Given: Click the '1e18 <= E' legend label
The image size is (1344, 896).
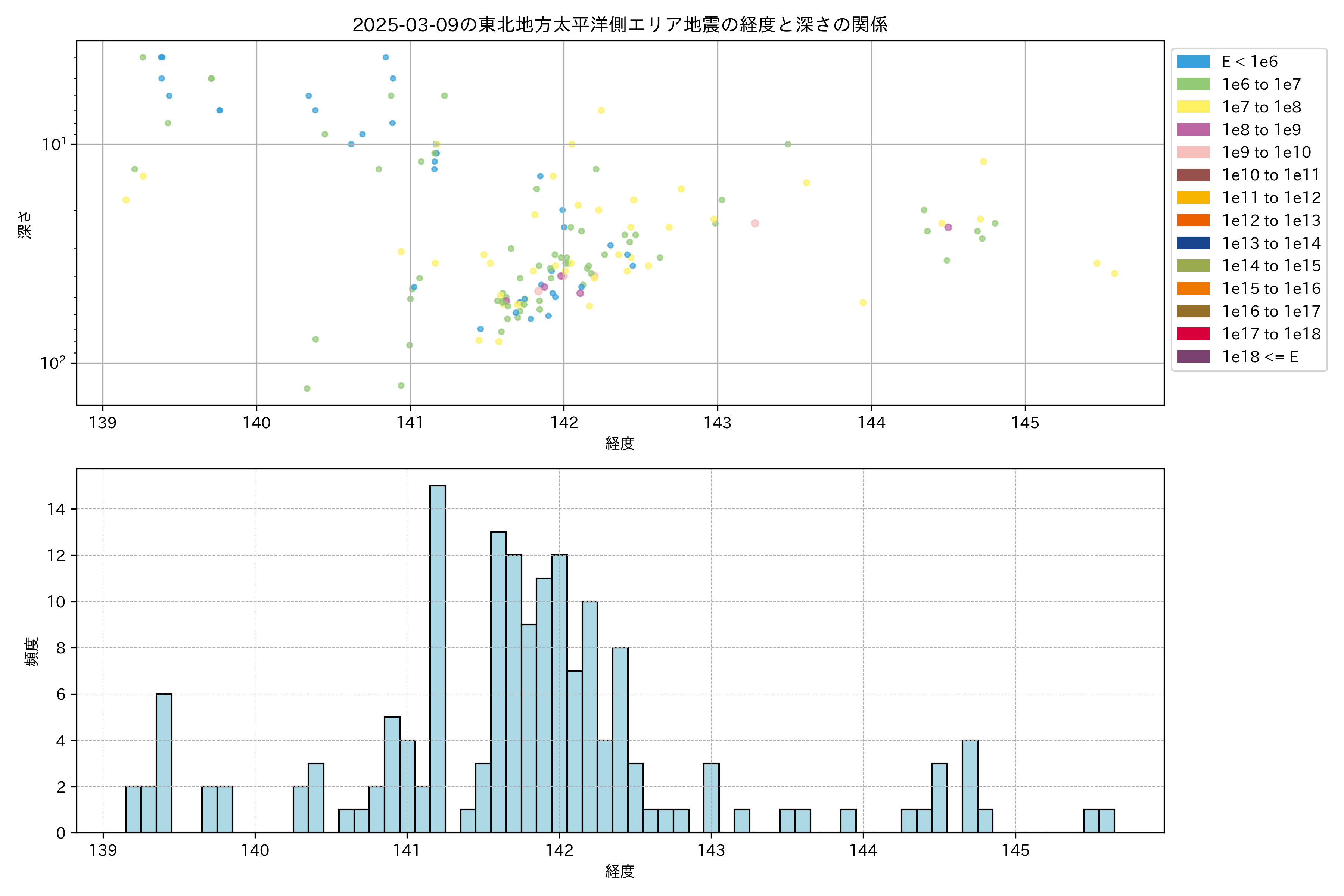Looking at the screenshot, I should (x=1259, y=357).
